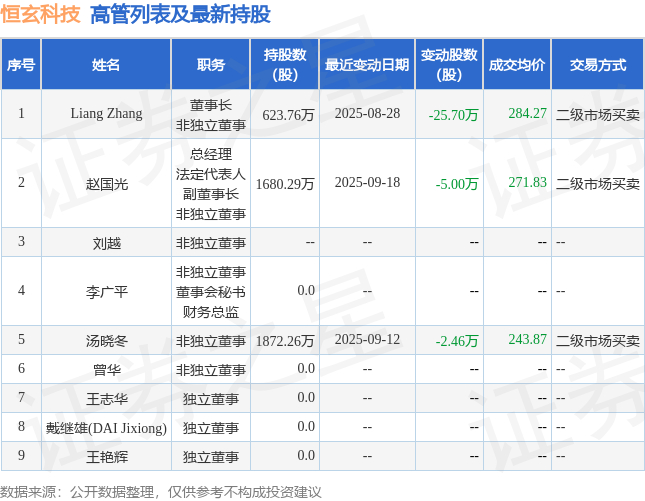
Task: Click the name Liang Zhang
Action: 106,114
